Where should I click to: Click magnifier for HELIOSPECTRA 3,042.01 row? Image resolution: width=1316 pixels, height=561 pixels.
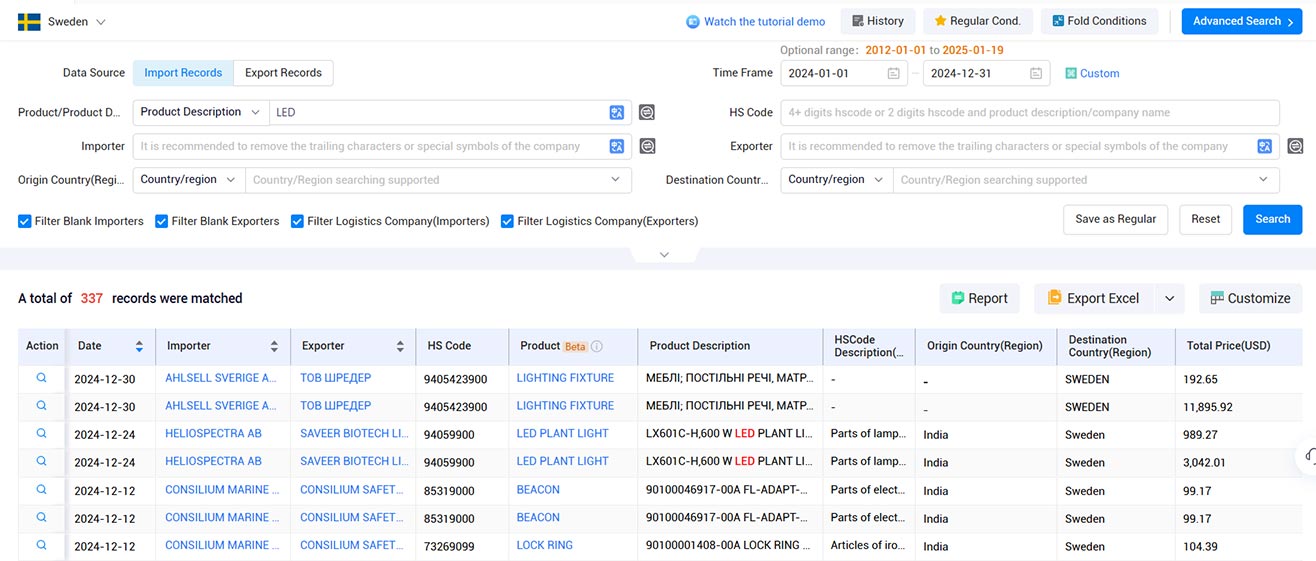(x=42, y=462)
